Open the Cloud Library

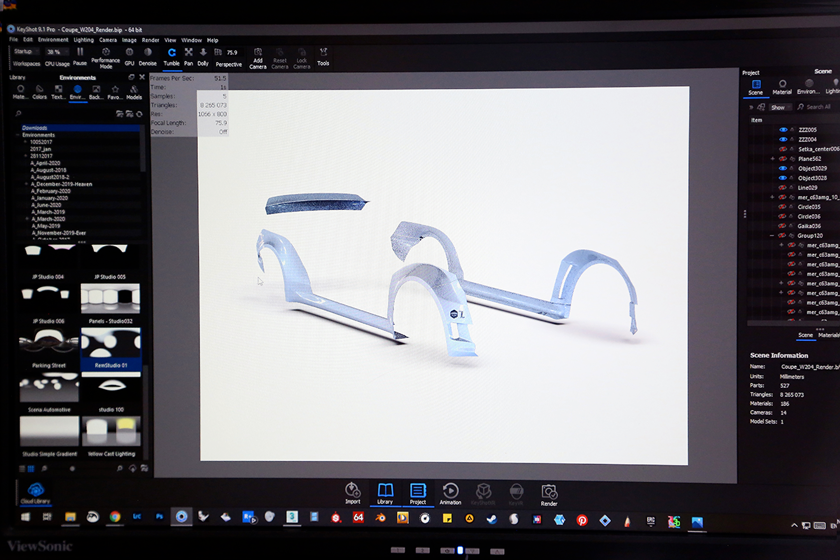(33, 492)
